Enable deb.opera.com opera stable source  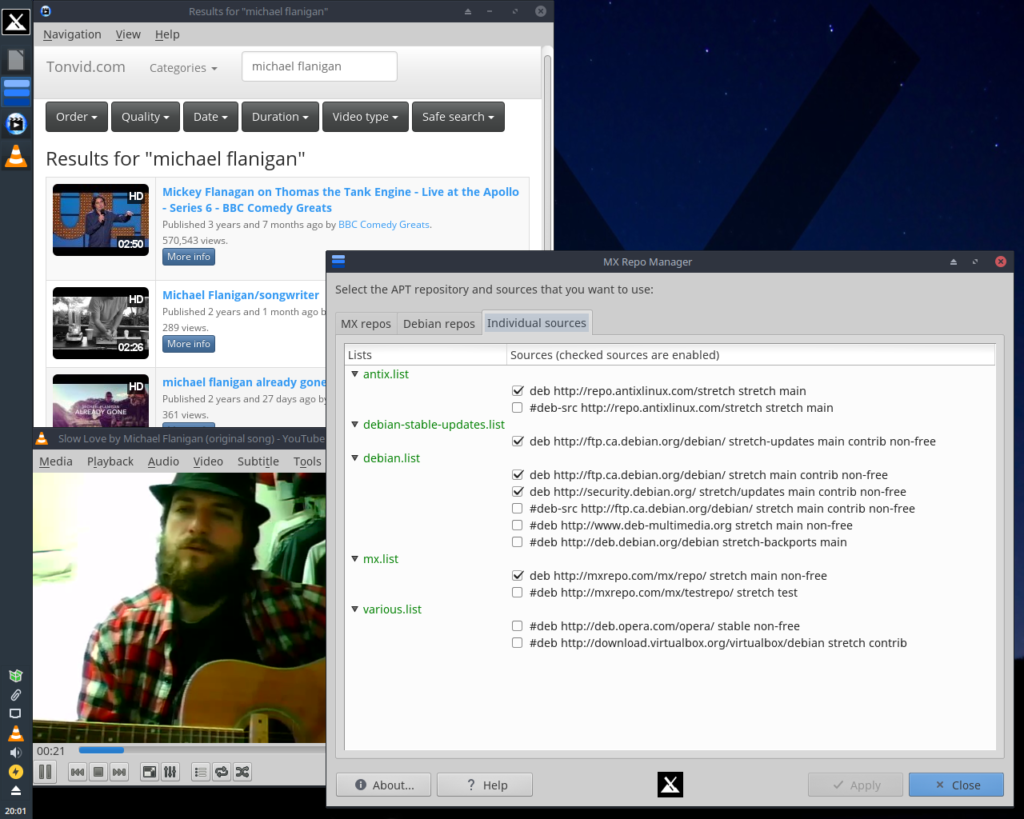tap(517, 626)
